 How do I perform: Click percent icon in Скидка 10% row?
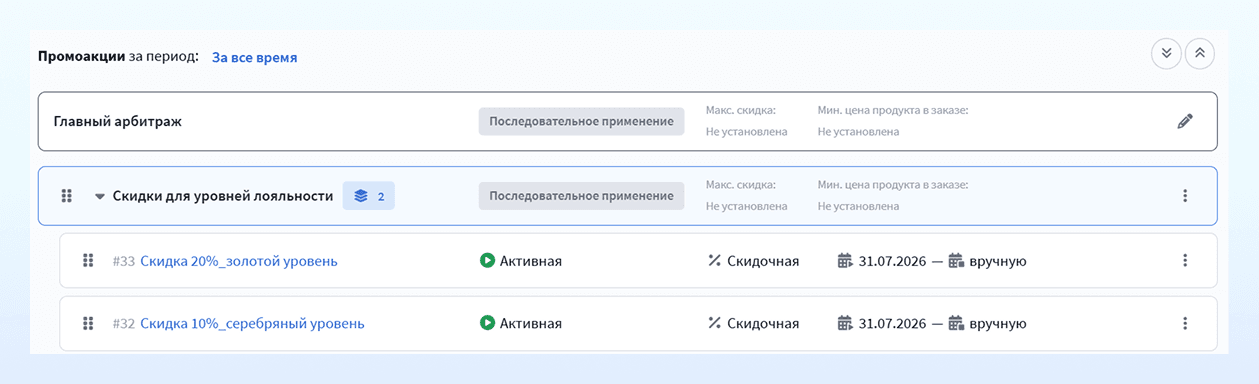click(714, 323)
